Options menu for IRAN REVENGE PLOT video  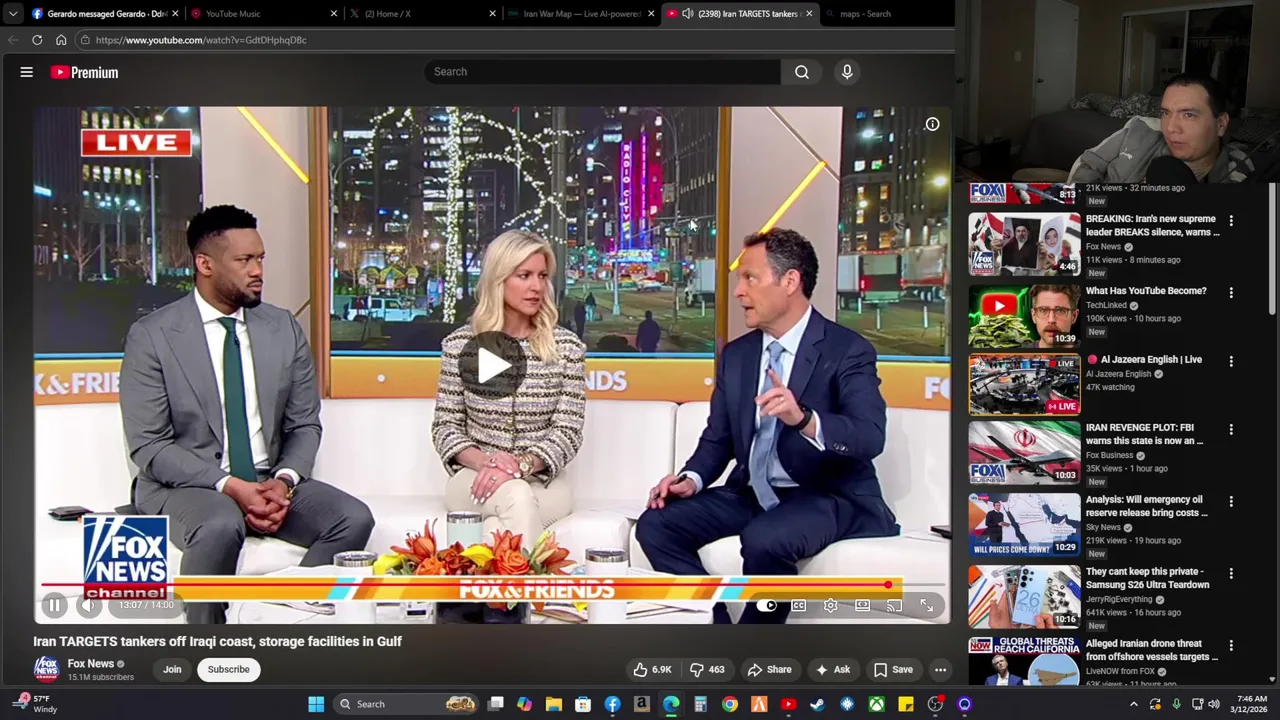(x=1231, y=430)
